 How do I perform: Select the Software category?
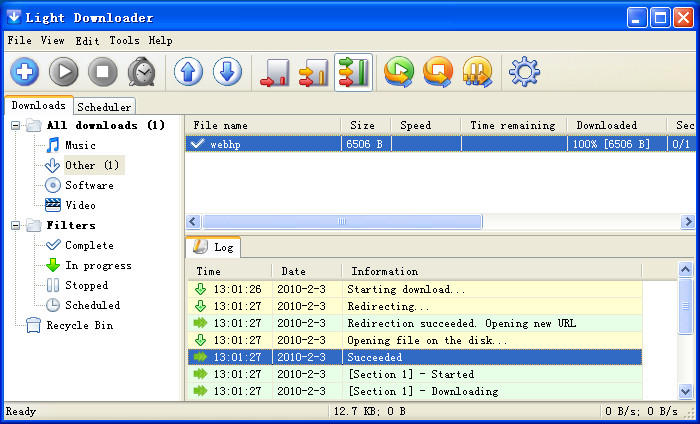click(89, 185)
